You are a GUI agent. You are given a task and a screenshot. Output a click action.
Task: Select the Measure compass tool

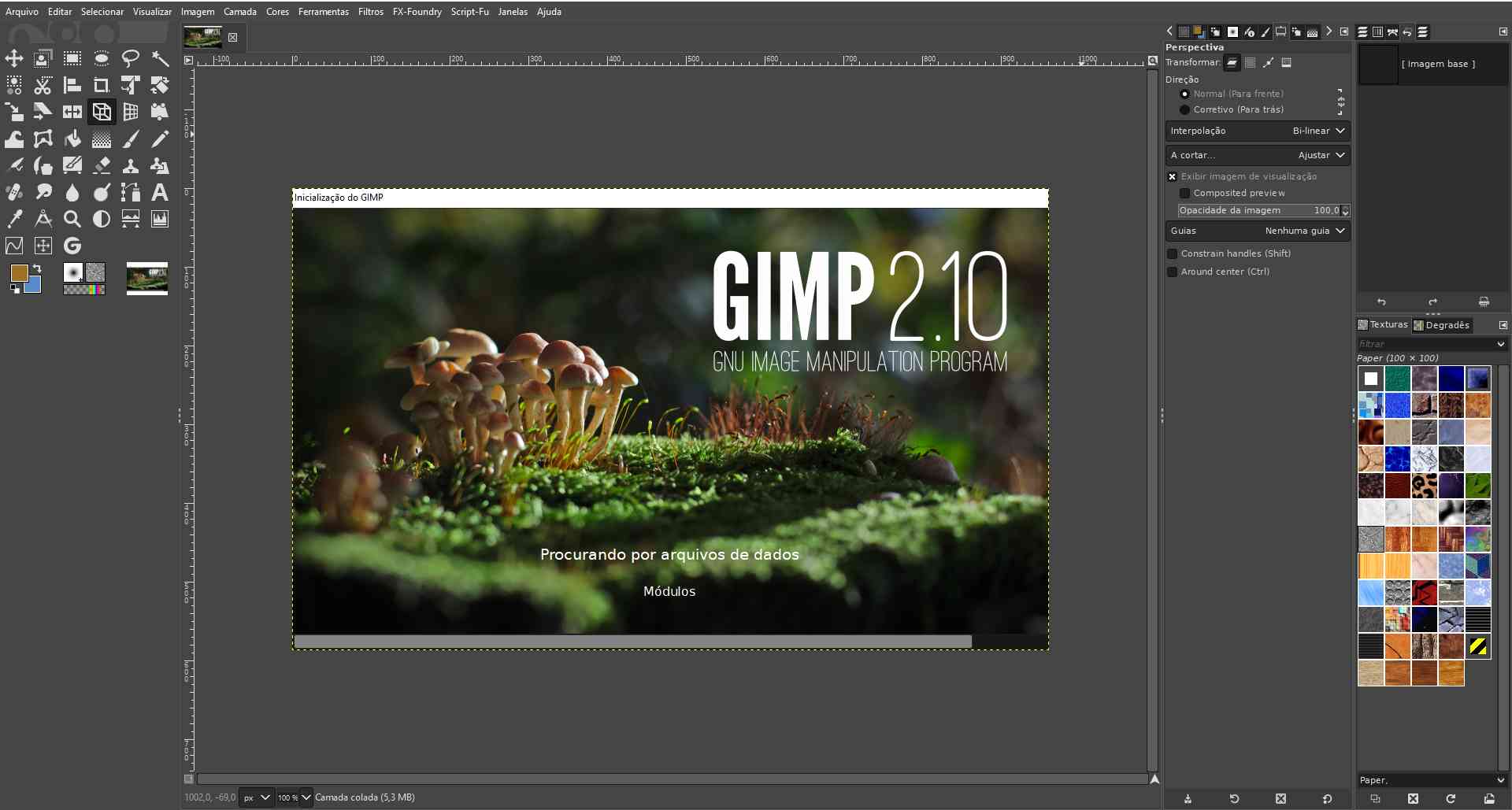coord(43,219)
